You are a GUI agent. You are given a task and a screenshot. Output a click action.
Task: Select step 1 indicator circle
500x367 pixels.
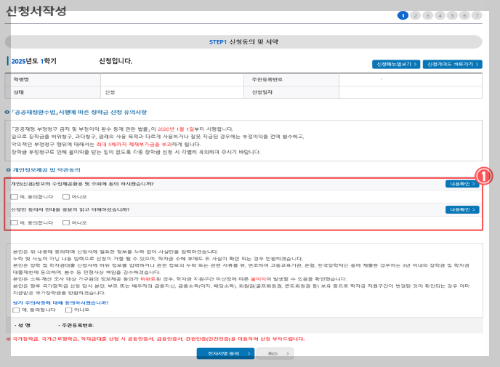[403, 16]
